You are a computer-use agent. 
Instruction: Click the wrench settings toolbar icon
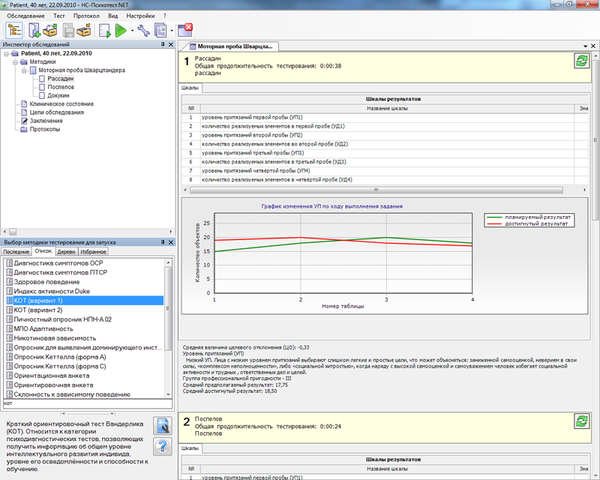point(143,30)
